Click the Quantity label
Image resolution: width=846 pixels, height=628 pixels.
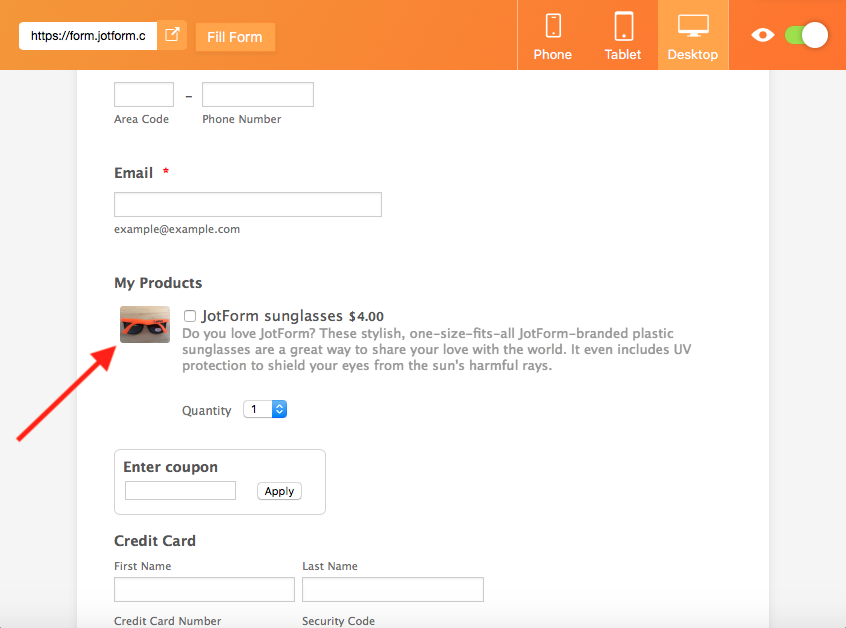click(207, 411)
